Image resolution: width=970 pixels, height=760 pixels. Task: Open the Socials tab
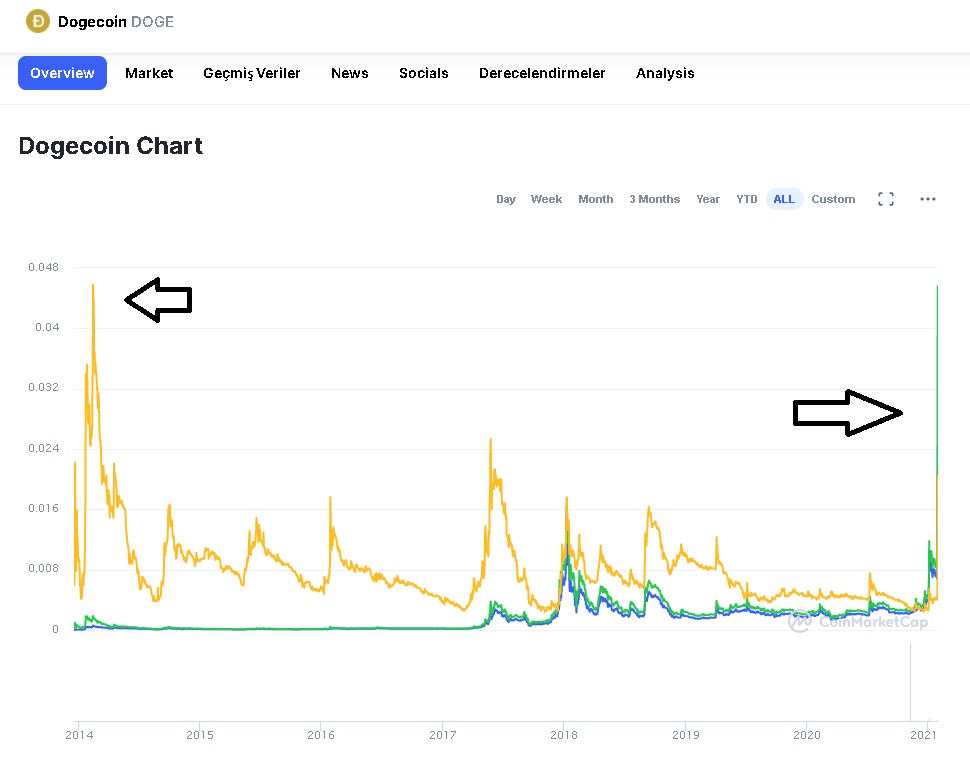coord(424,73)
